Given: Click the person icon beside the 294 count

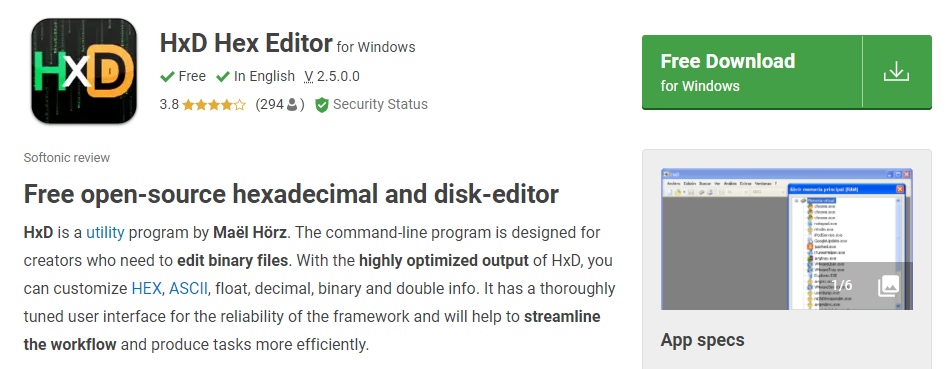Looking at the screenshot, I should point(292,104).
